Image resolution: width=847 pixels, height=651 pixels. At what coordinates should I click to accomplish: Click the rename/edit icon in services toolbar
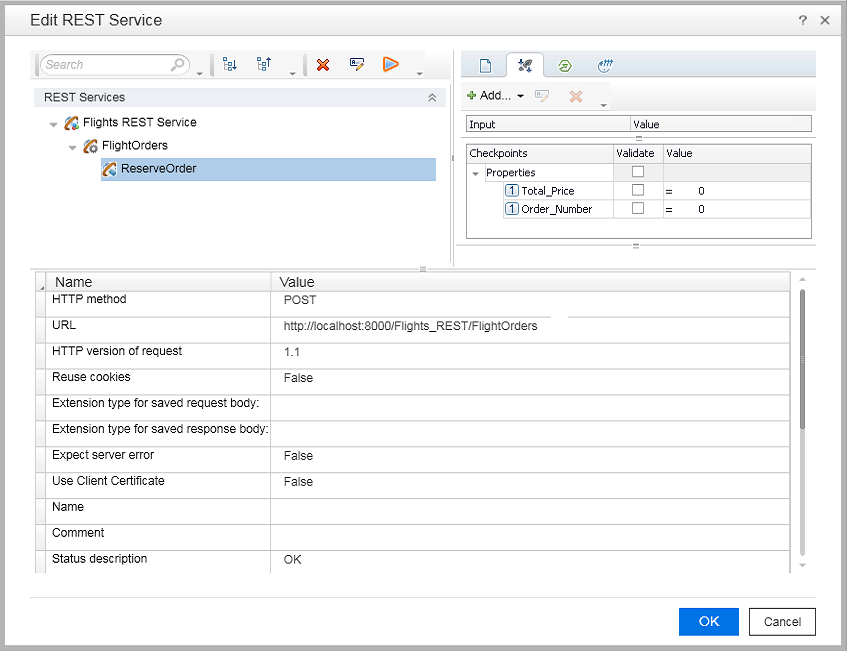point(356,65)
